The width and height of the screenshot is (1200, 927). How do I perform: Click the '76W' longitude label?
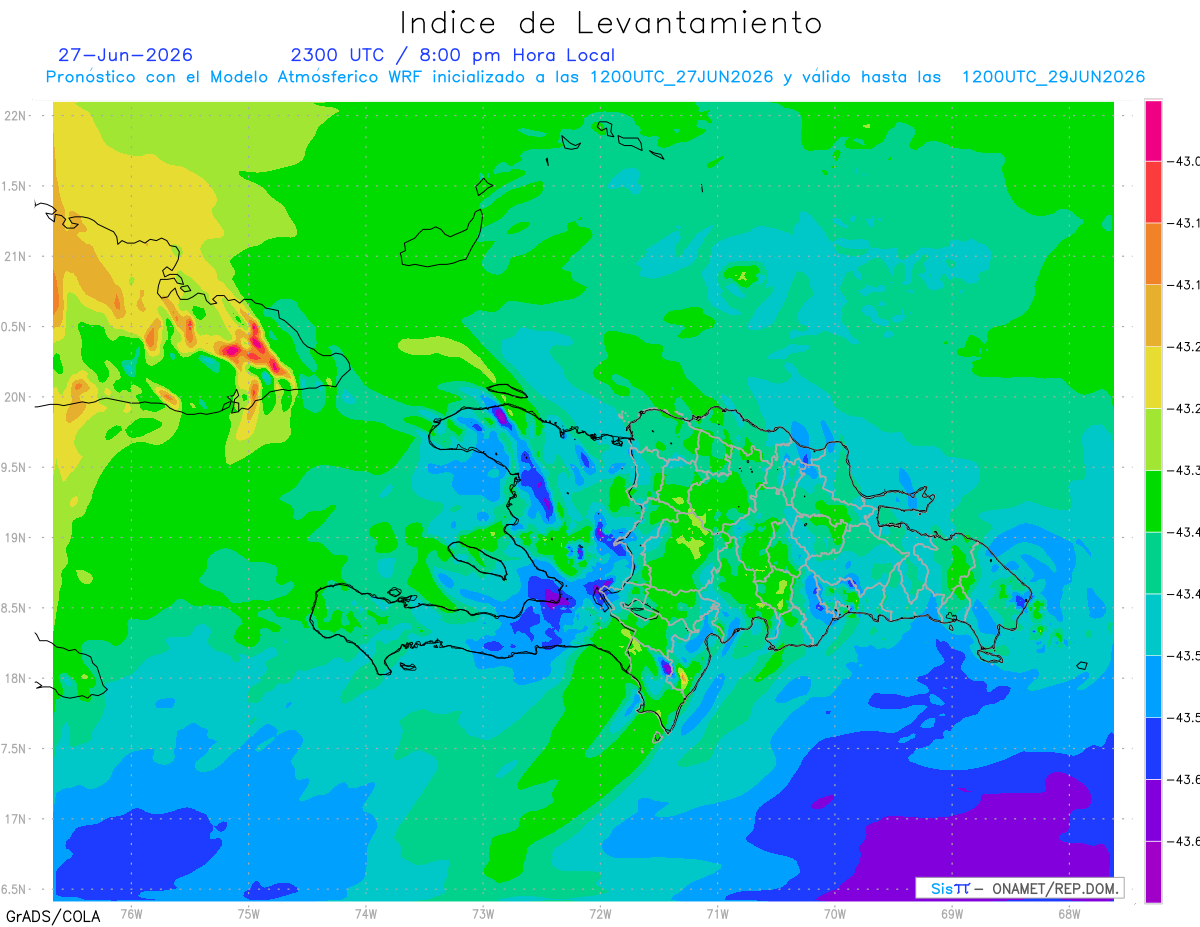click(131, 913)
